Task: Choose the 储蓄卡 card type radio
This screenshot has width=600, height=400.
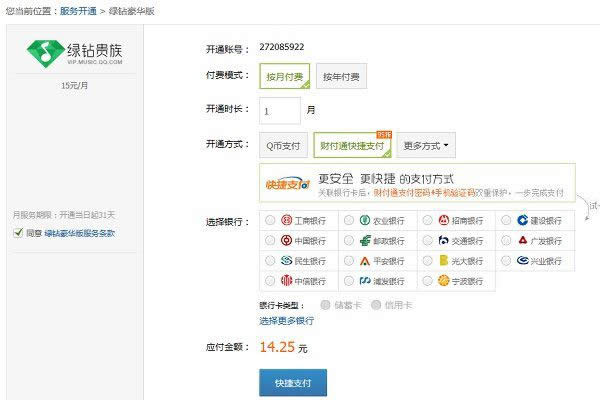Action: [x=325, y=304]
